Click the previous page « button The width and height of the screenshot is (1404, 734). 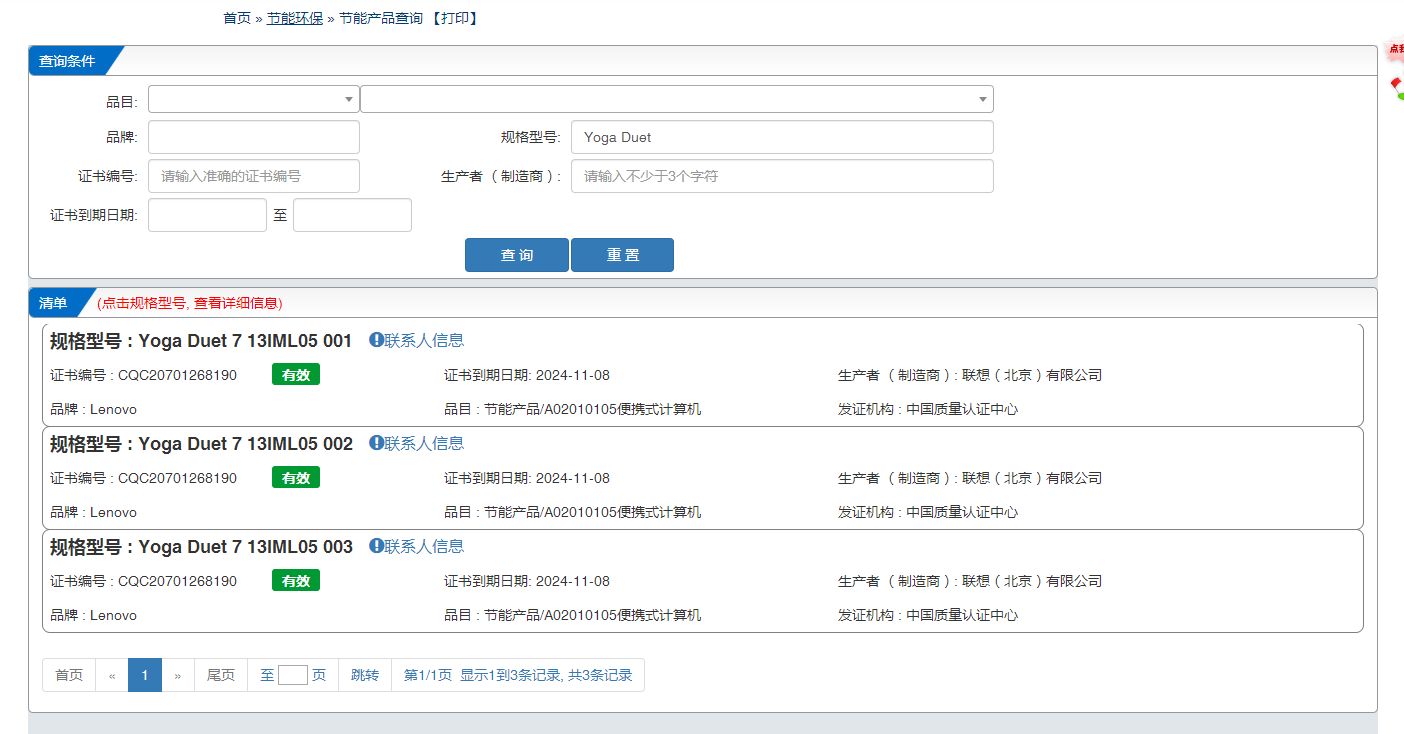pyautogui.click(x=112, y=675)
